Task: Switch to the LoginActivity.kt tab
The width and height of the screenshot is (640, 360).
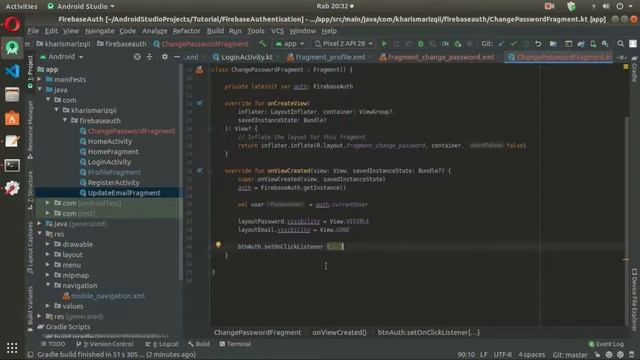Action: pyautogui.click(x=242, y=57)
